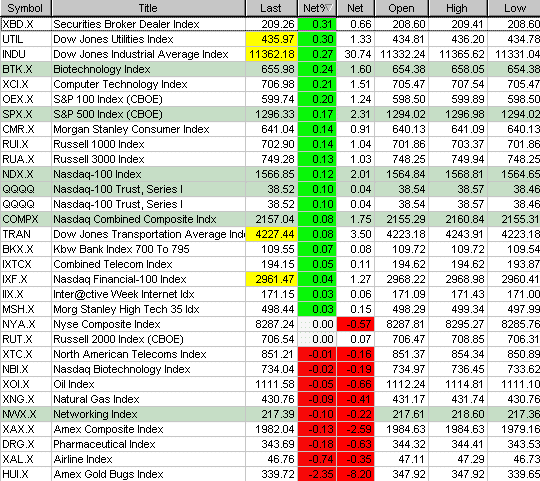Viewport: 540px width, 481px height.
Task: Click green Net% cell 0.31
Action: [x=317, y=24]
